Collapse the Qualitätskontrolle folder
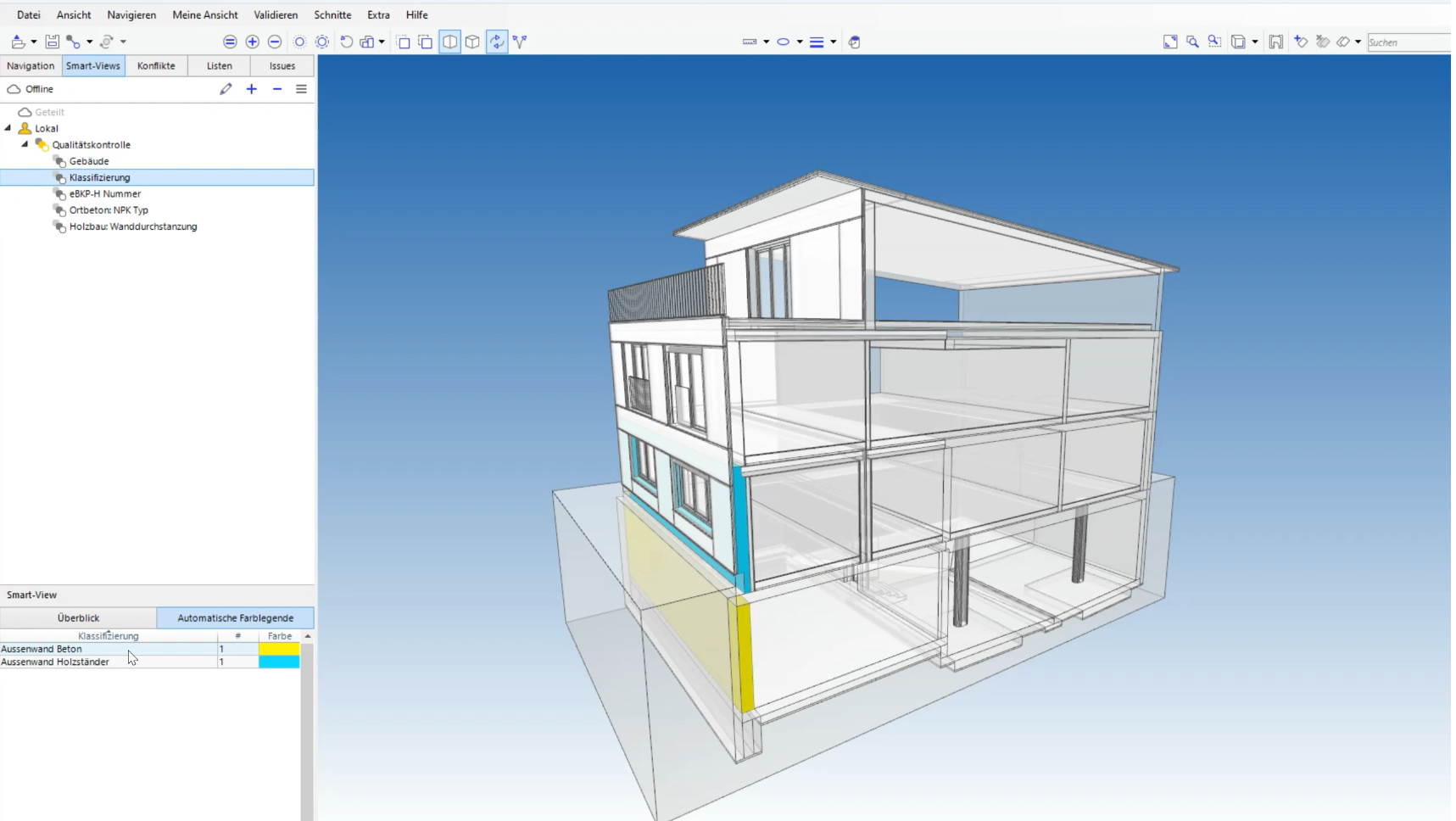 (x=25, y=144)
